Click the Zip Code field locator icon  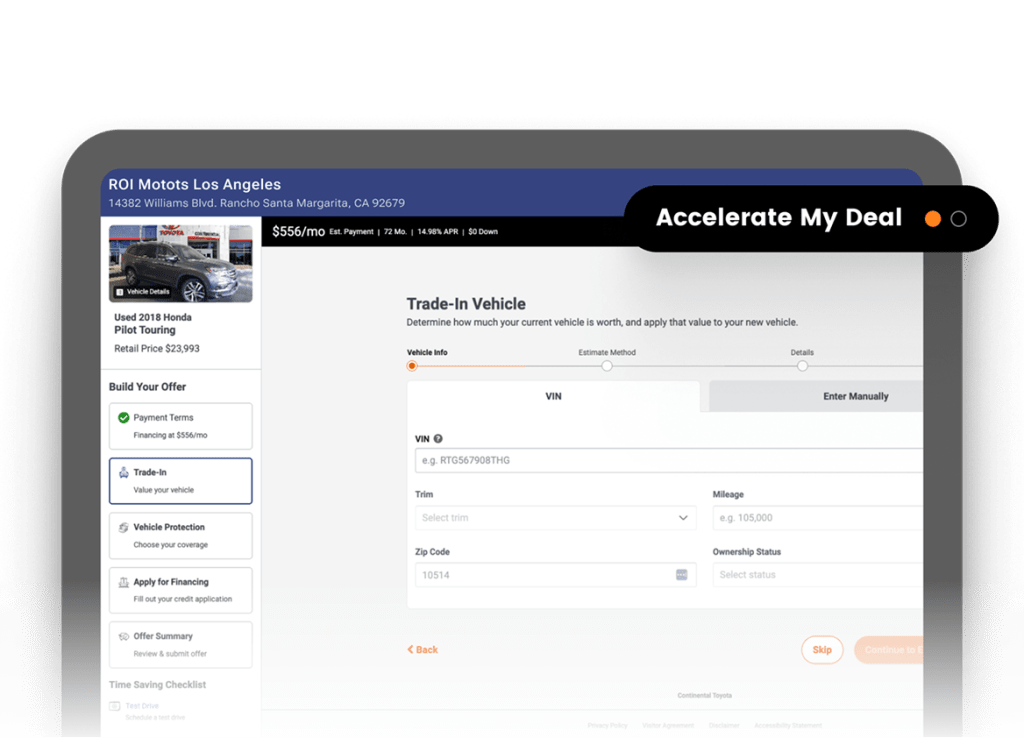point(682,575)
